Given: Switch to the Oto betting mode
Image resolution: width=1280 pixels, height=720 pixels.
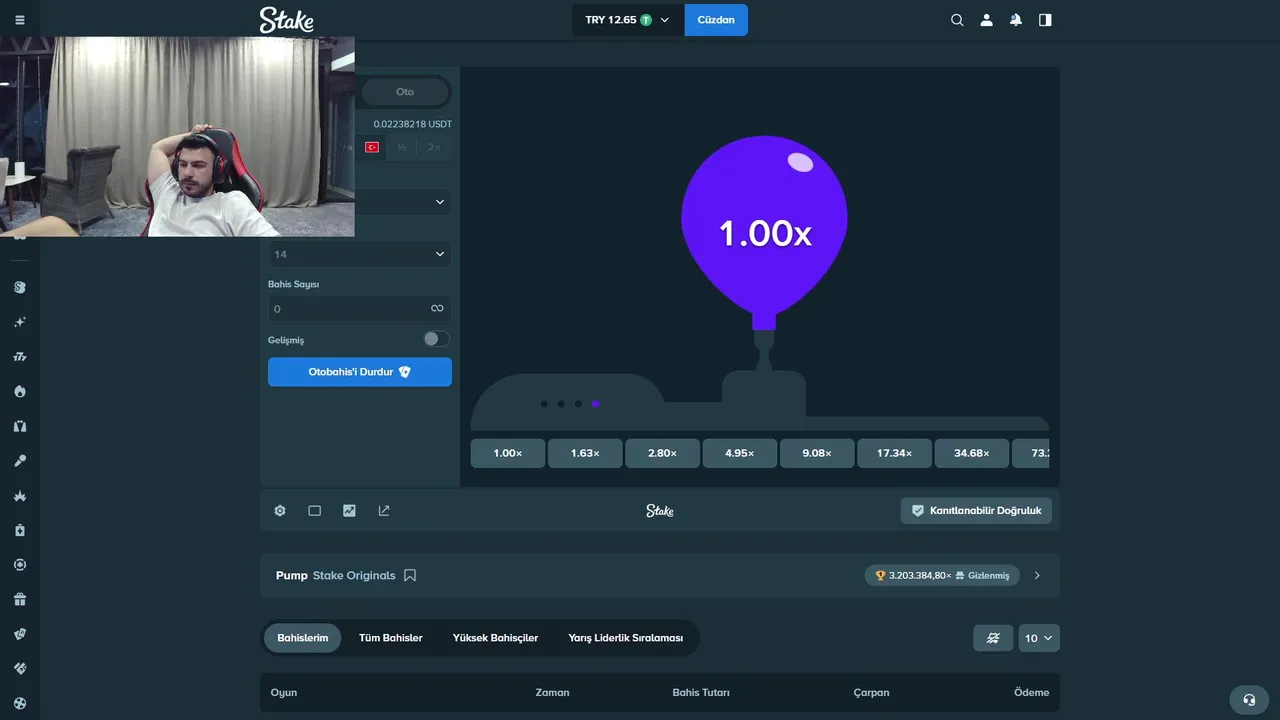Looking at the screenshot, I should (405, 92).
